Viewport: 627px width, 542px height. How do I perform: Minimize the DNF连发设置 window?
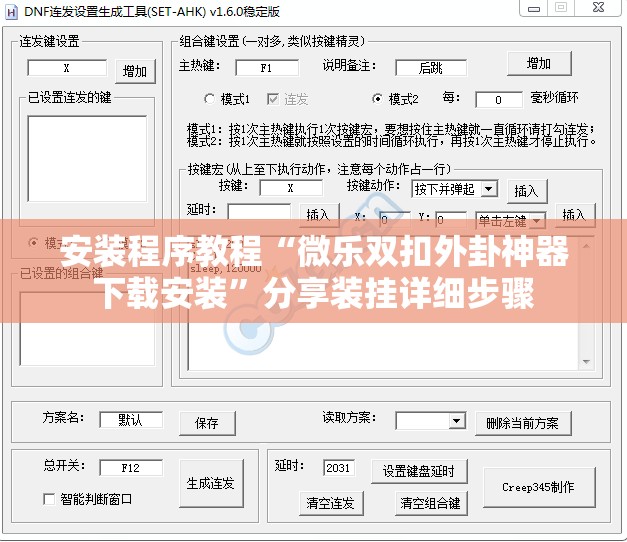533,8
